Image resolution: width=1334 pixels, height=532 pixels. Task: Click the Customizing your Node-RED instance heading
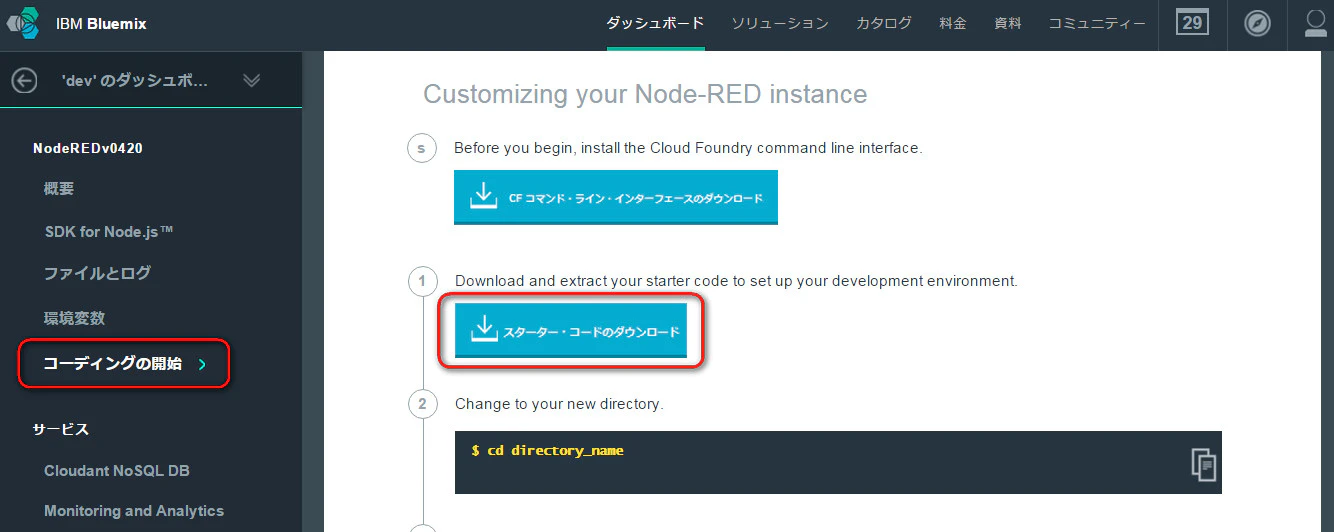[x=645, y=94]
